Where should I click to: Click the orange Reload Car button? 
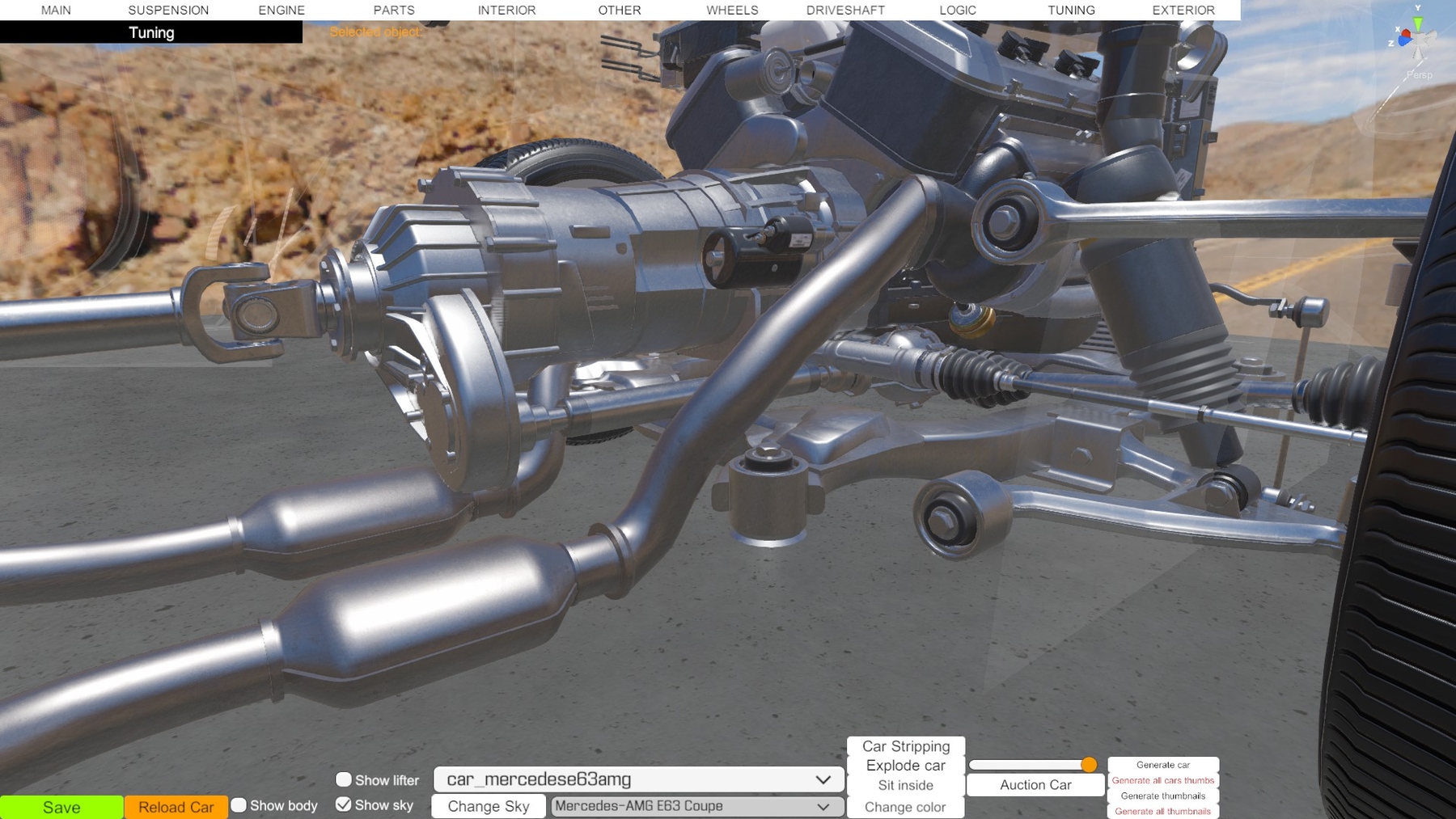click(176, 807)
